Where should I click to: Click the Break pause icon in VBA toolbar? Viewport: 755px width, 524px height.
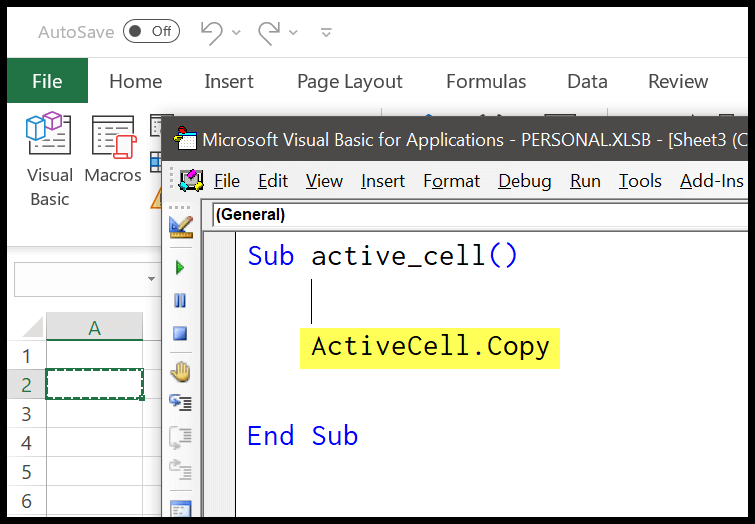180,301
